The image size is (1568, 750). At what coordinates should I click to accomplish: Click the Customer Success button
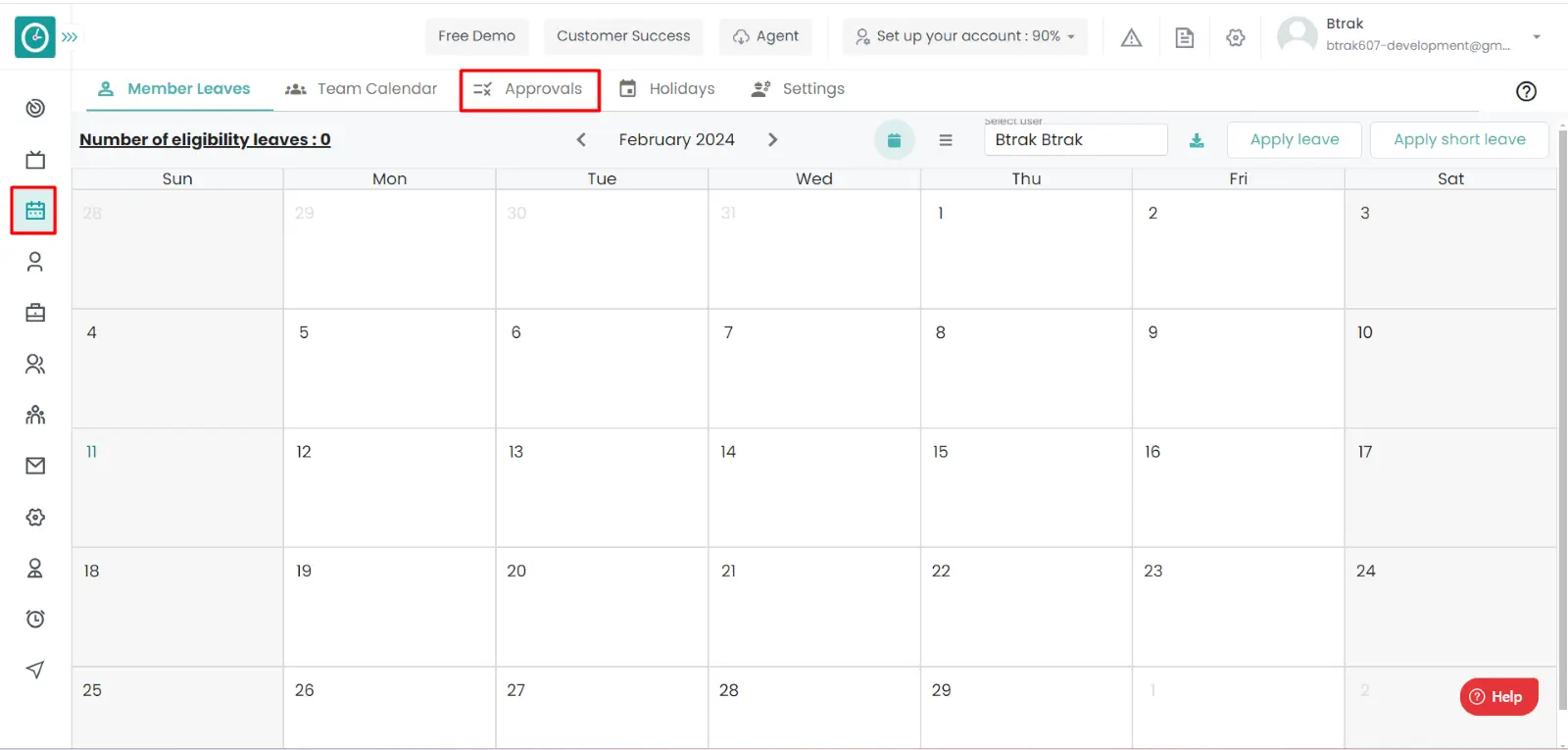click(x=623, y=36)
